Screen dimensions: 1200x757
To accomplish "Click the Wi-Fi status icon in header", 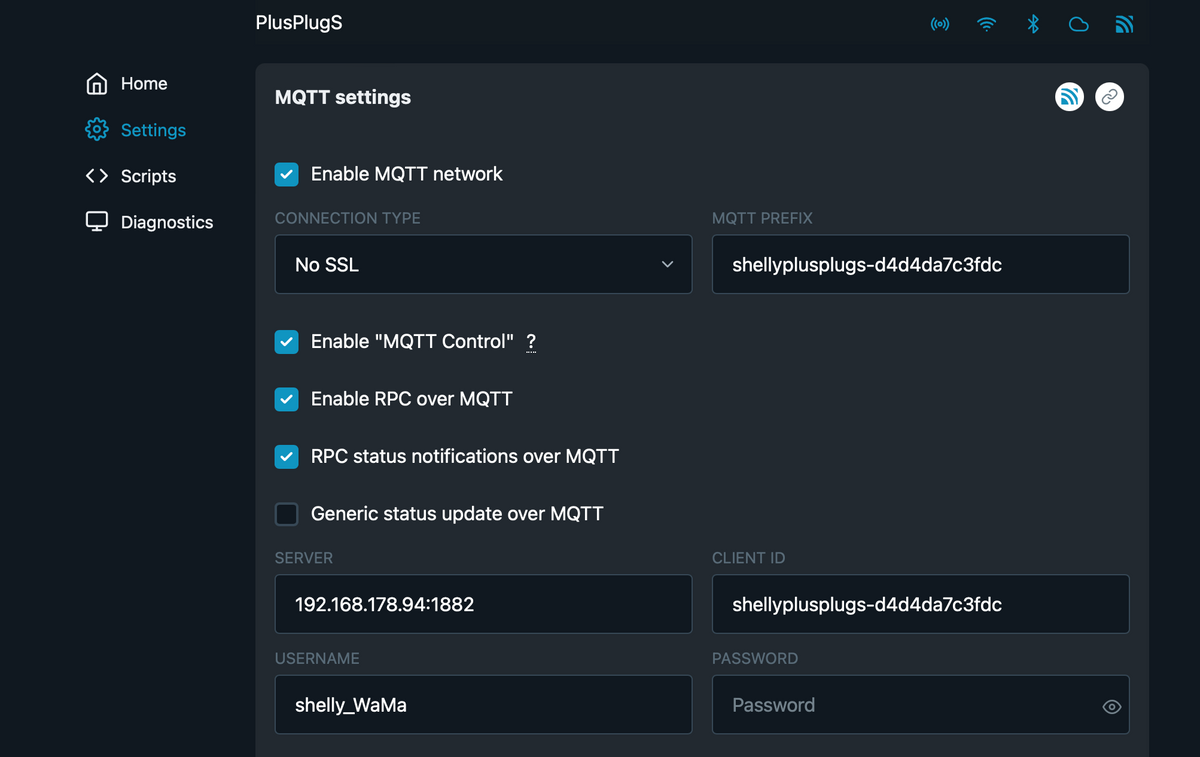I will pos(987,24).
